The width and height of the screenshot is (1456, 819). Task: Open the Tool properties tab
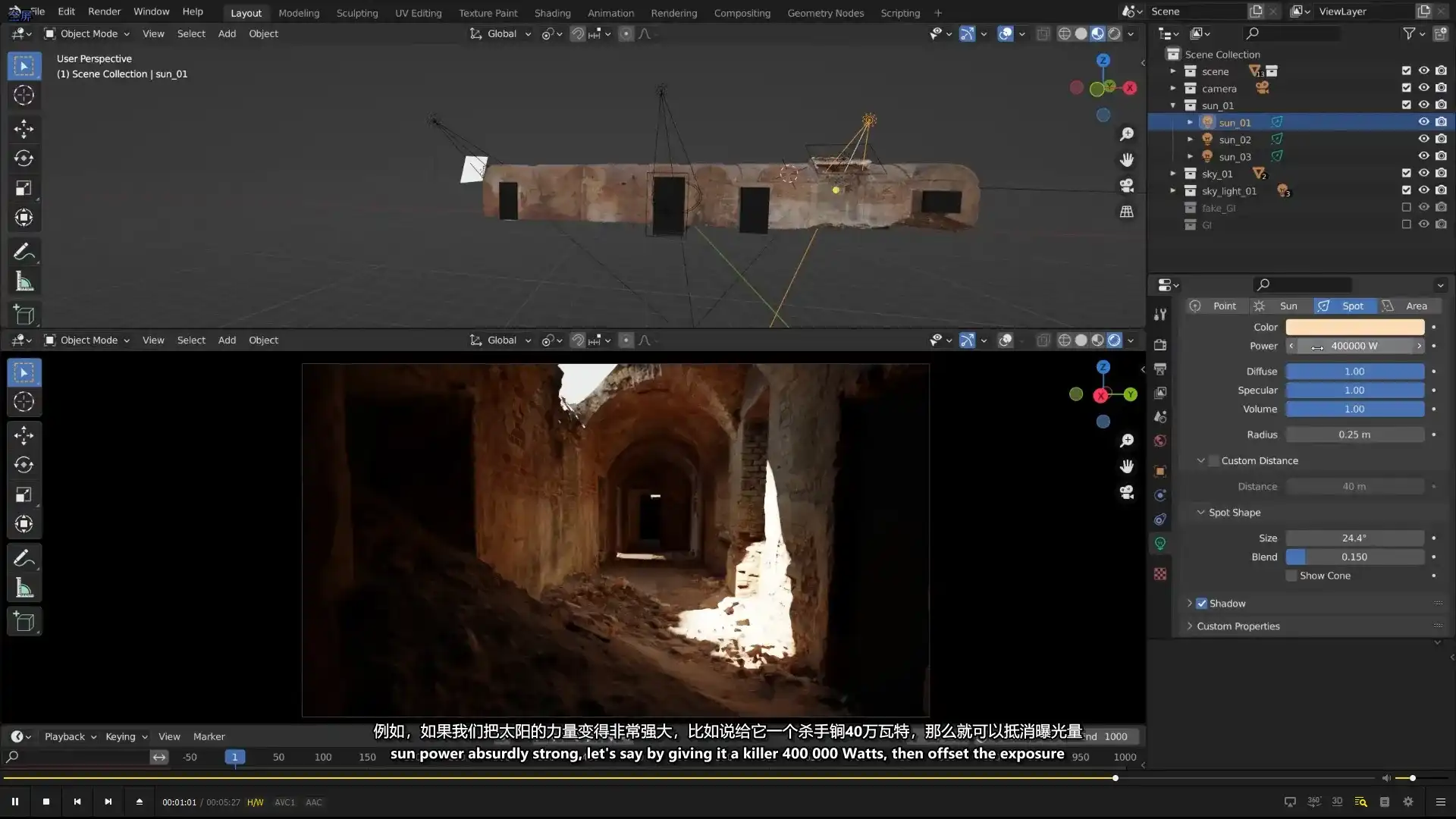pyautogui.click(x=1160, y=314)
